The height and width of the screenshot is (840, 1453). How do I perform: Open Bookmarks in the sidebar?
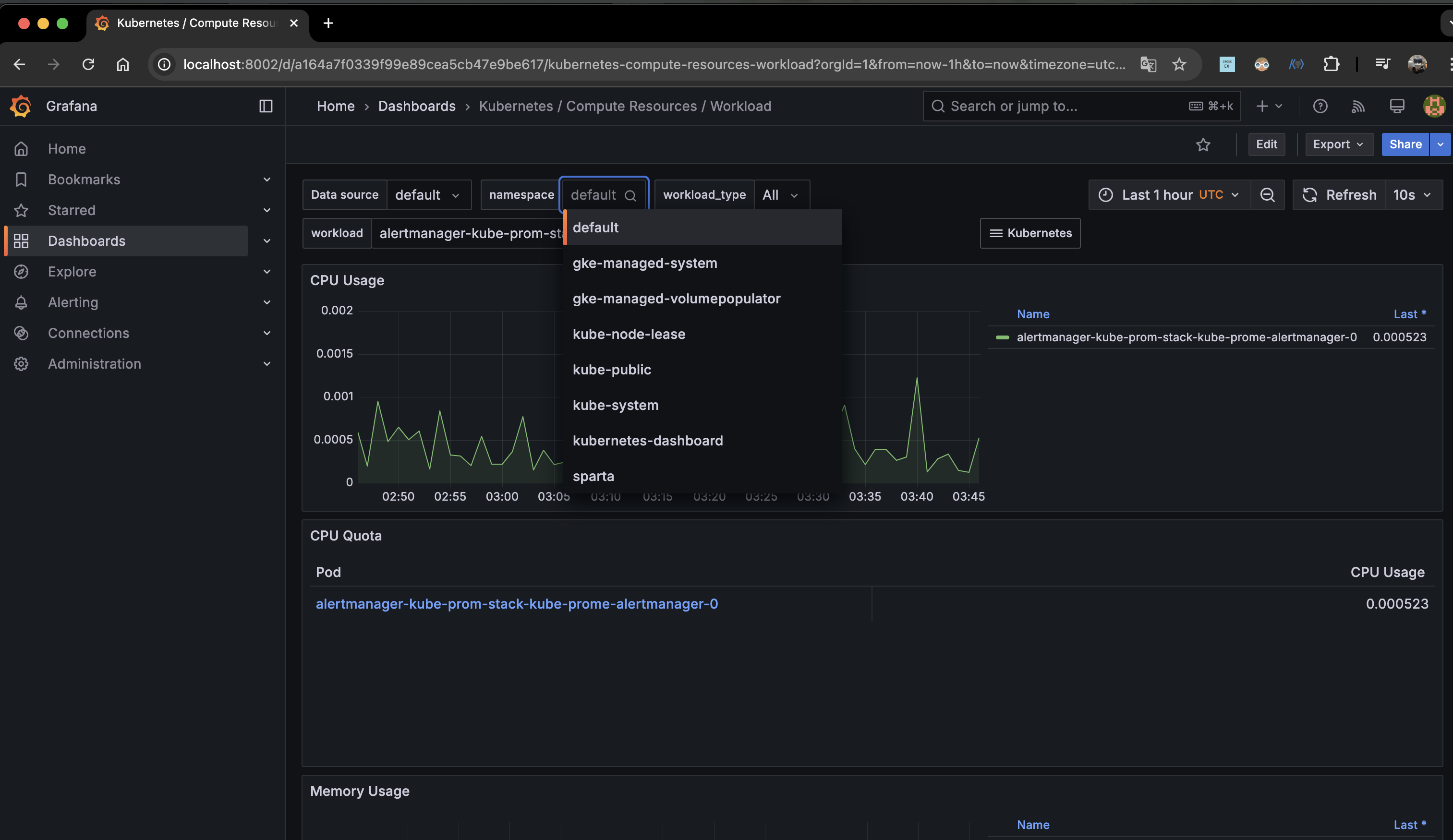coord(84,180)
